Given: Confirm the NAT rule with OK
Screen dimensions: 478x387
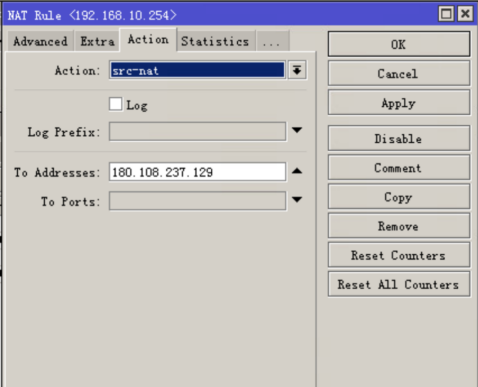Looking at the screenshot, I should (399, 44).
